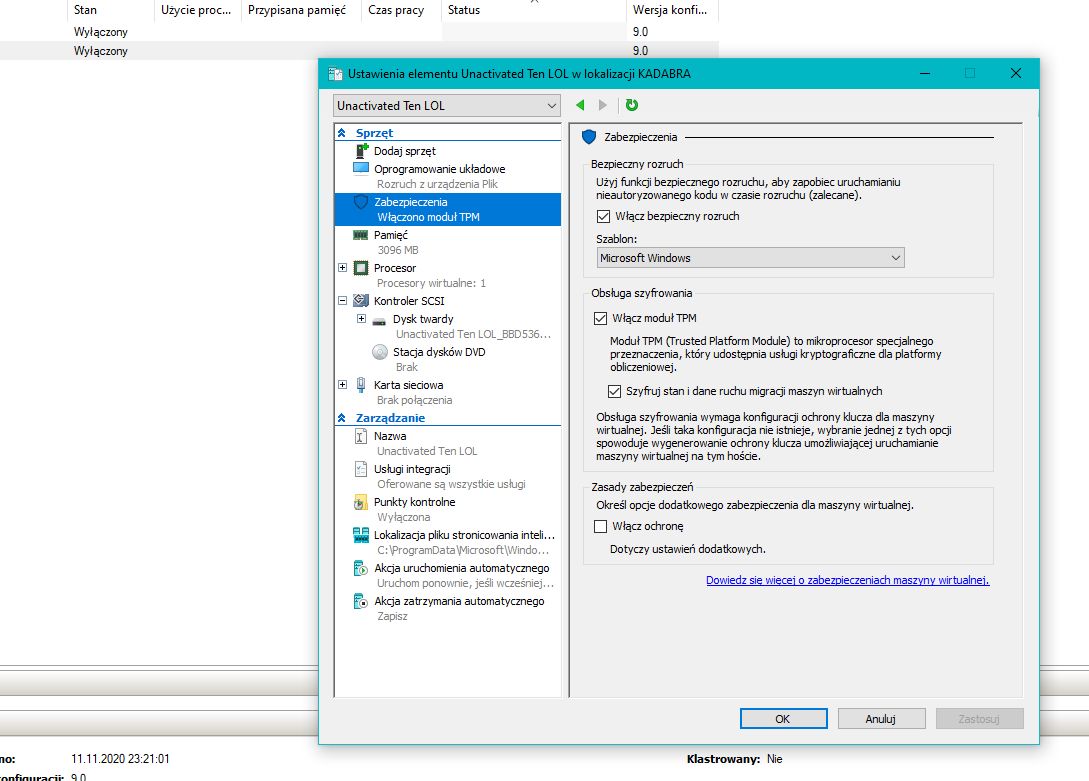This screenshot has width=1089, height=781.
Task: Sort by Stan column in background window
Action: (x=110, y=10)
